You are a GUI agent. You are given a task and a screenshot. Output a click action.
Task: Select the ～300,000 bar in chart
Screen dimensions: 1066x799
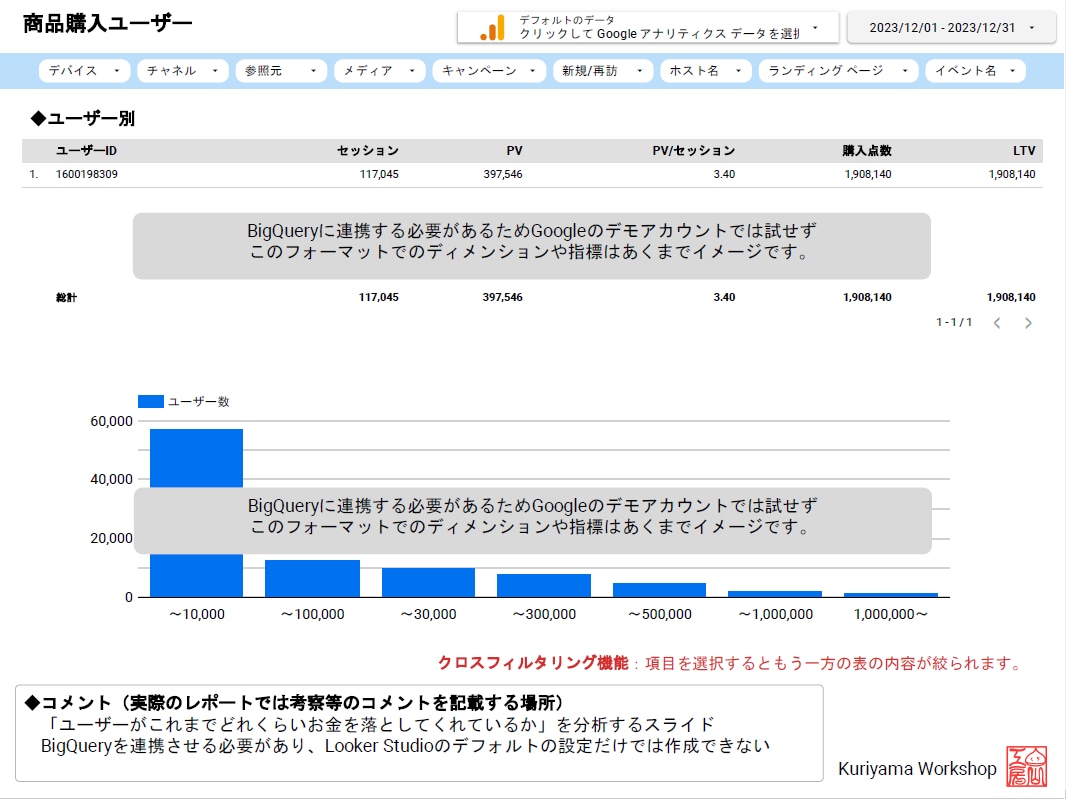point(544,586)
